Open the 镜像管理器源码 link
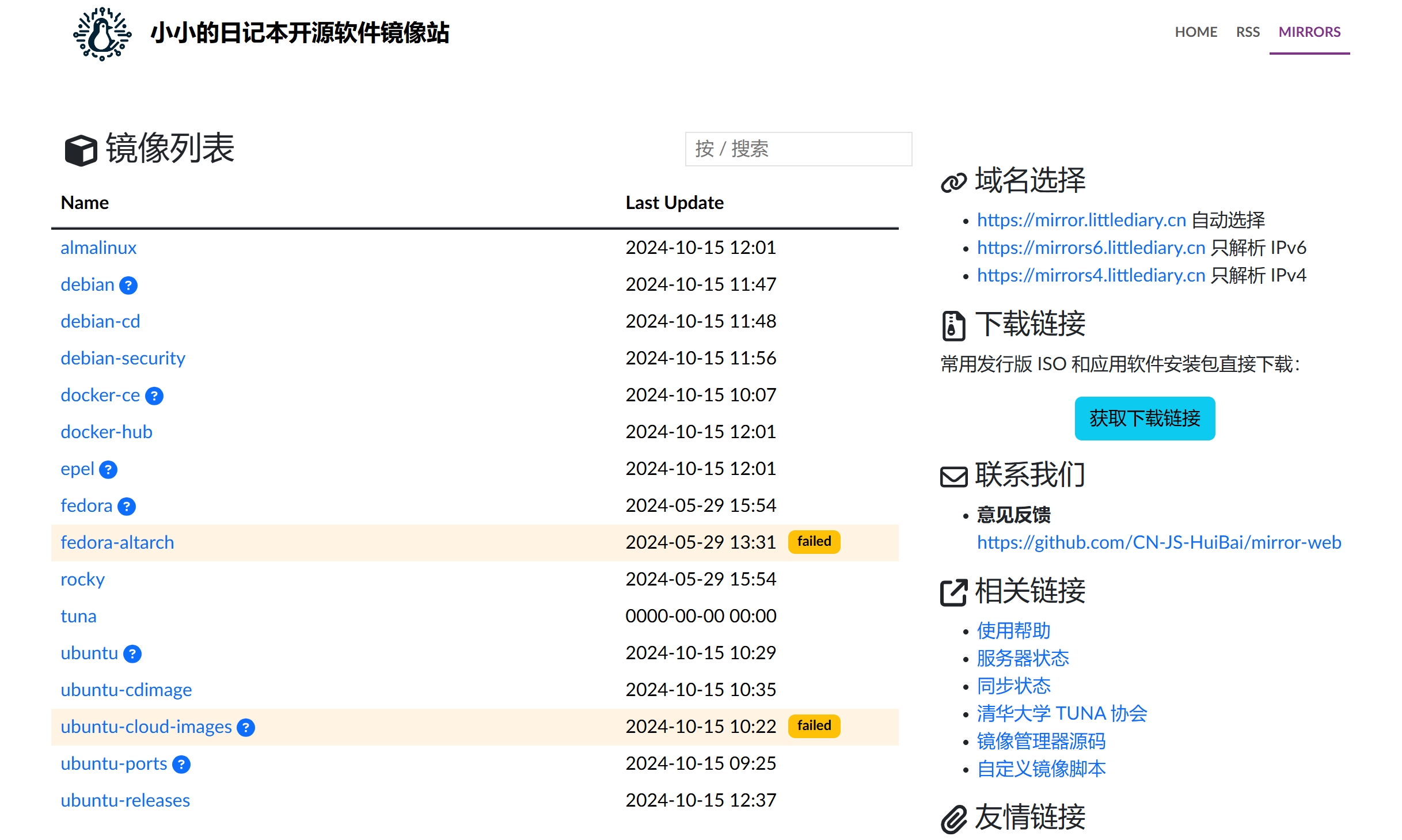The image size is (1402, 840). (x=1041, y=742)
